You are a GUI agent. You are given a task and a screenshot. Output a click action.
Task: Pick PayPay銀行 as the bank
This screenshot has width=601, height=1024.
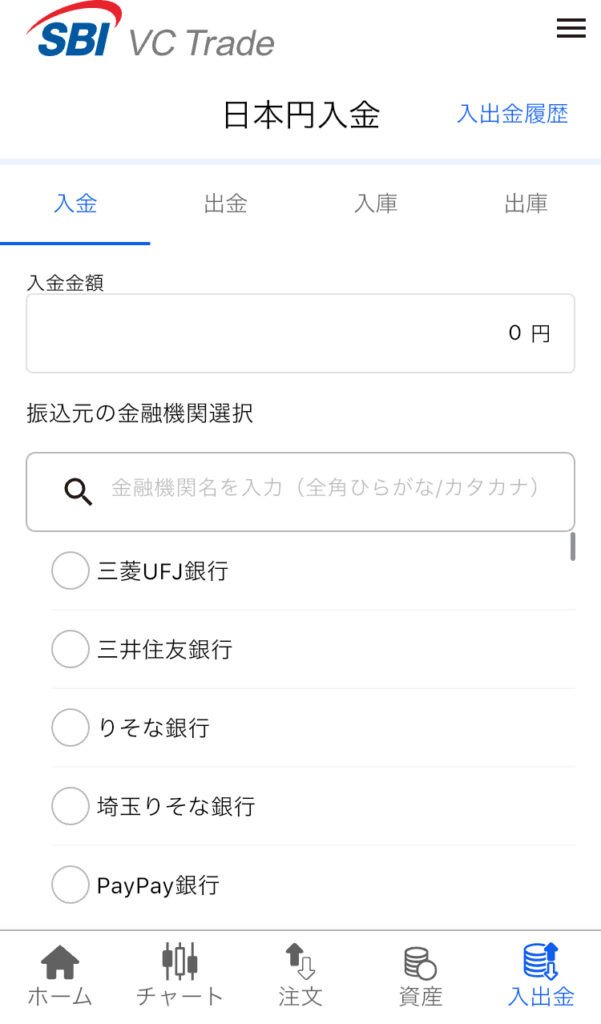tap(70, 884)
